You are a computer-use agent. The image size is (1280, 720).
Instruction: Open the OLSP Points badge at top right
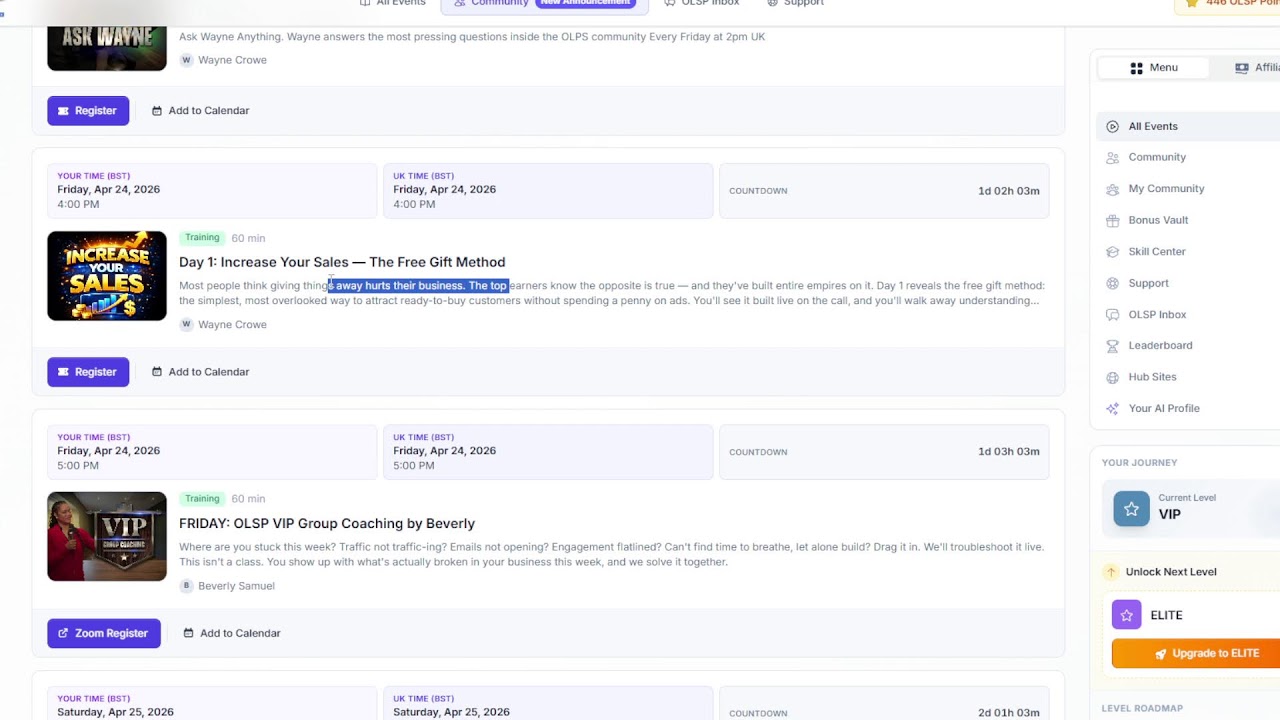tap(1229, 4)
